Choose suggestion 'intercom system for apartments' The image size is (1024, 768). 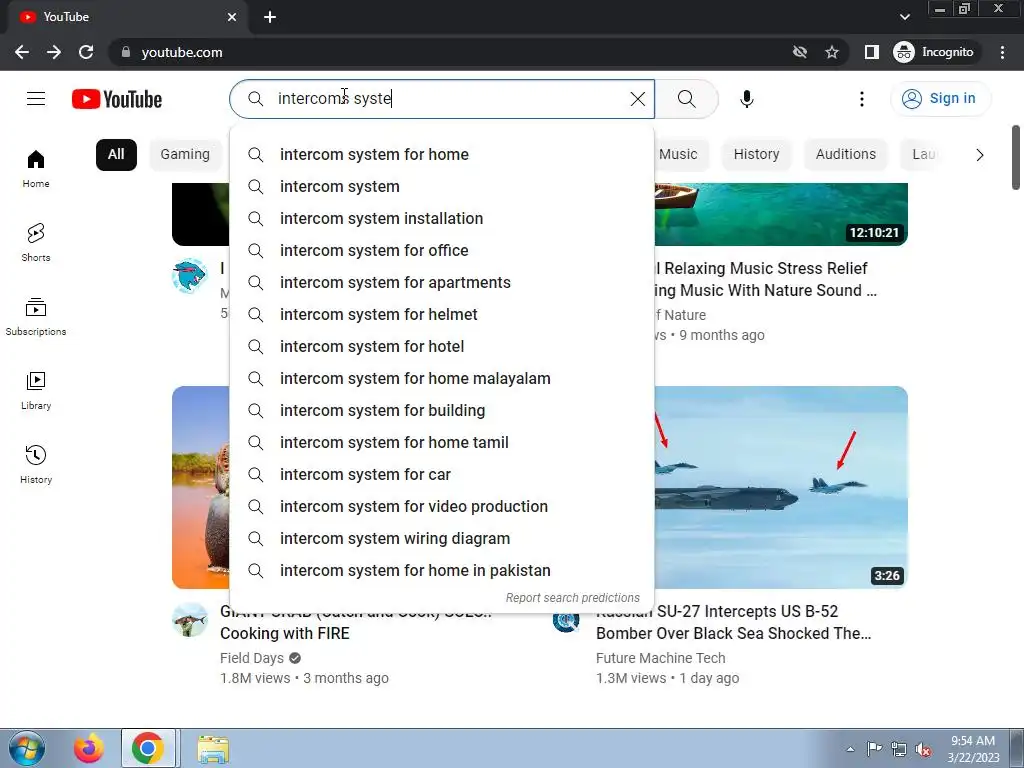441,282
